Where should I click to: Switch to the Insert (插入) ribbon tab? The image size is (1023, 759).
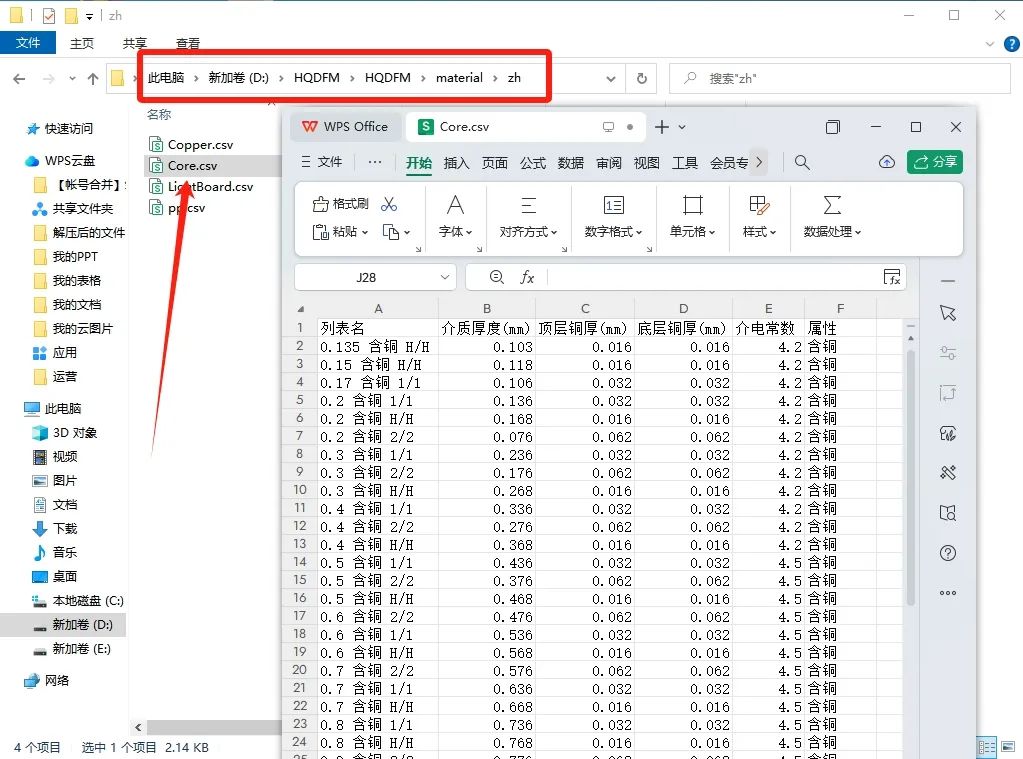point(456,163)
